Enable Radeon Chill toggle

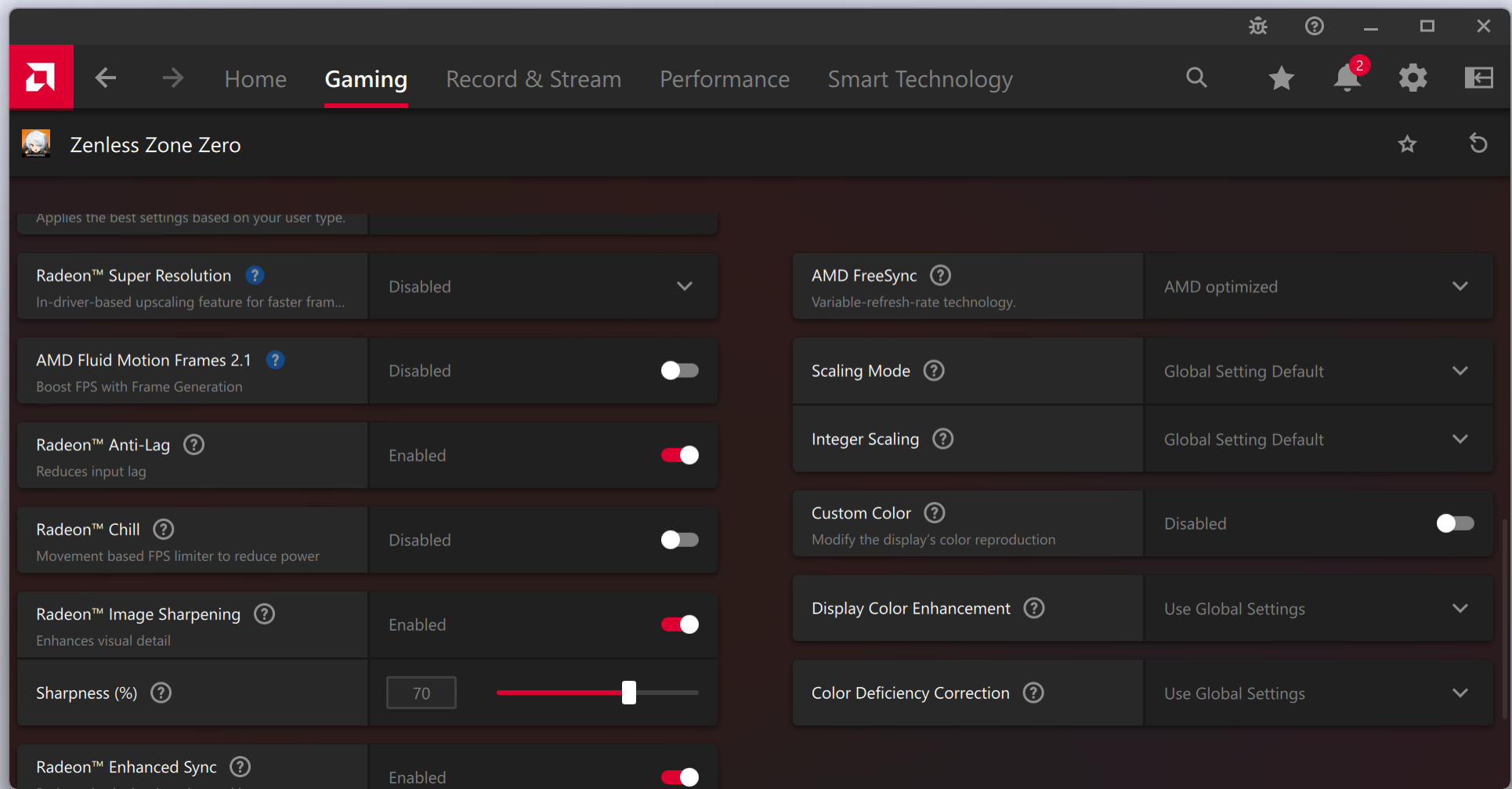point(679,540)
